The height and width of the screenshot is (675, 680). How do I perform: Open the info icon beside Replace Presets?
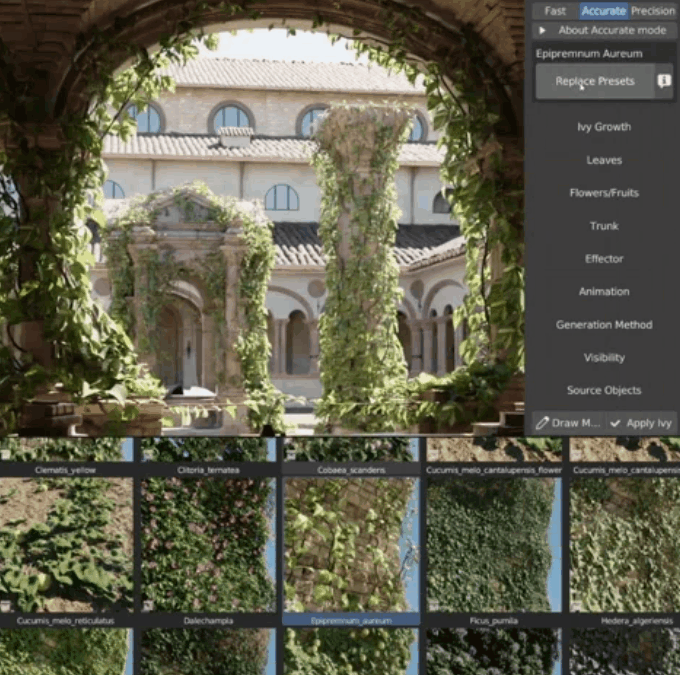point(664,81)
